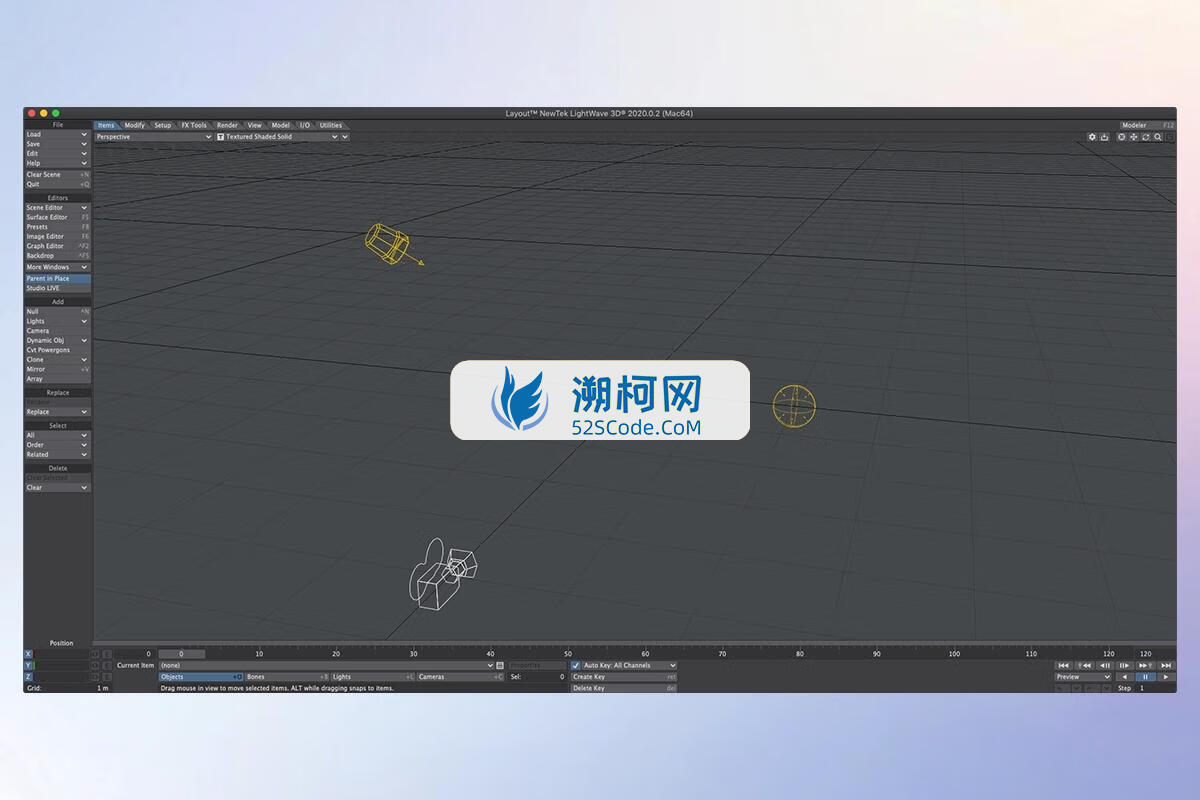The image size is (1200, 800).
Task: Switch to the Setup tab
Action: coord(163,125)
